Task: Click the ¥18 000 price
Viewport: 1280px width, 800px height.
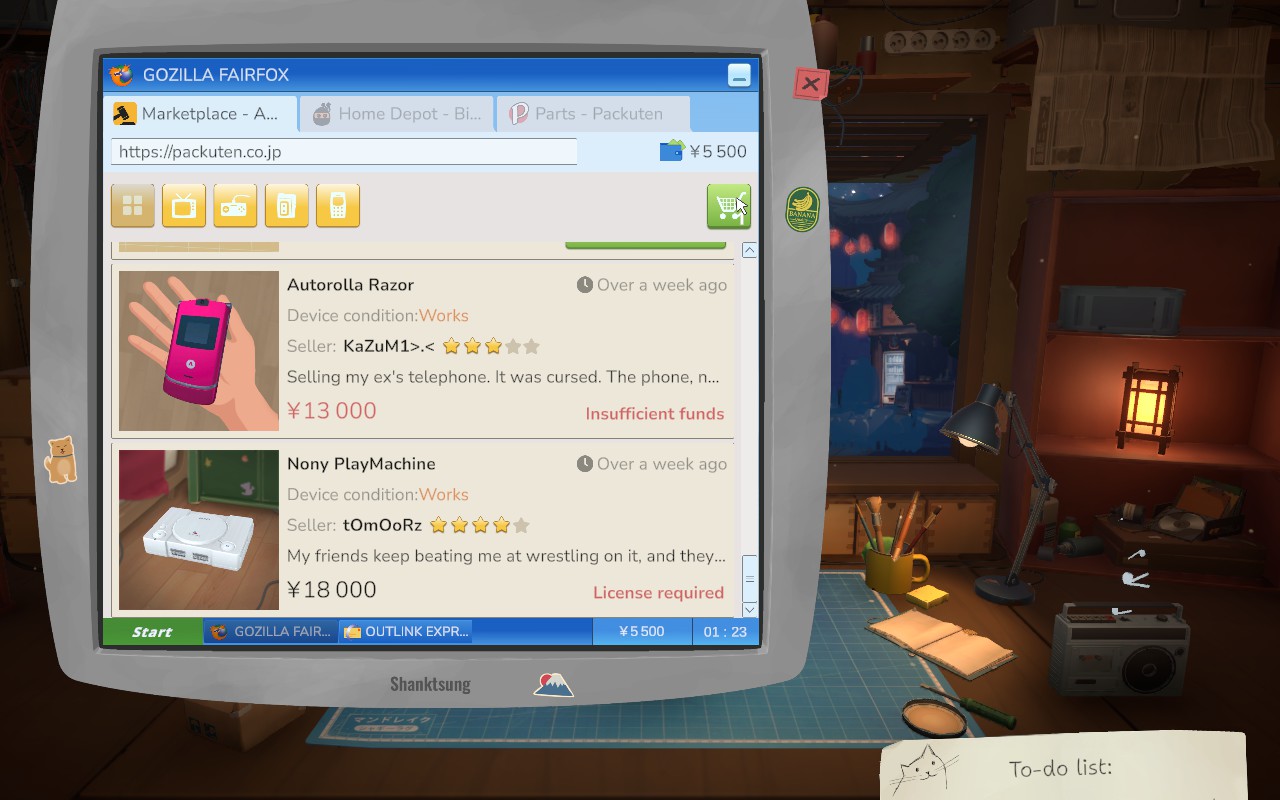Action: 332,590
